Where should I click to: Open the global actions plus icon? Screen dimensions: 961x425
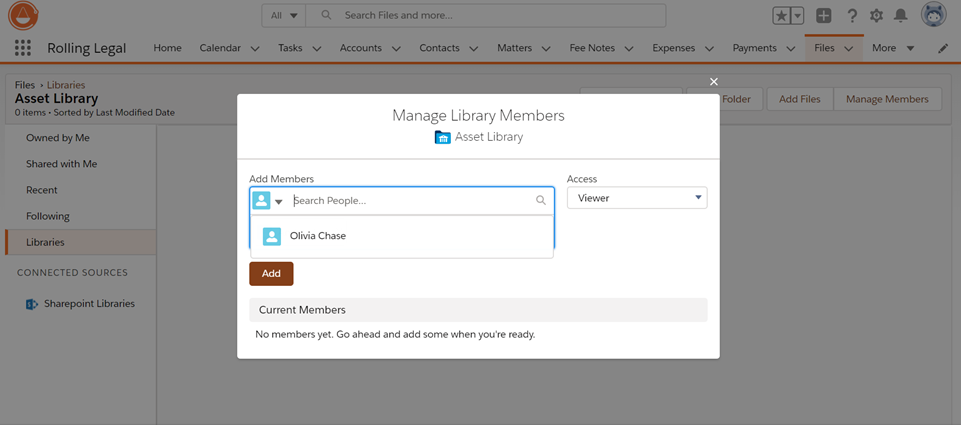pos(823,16)
